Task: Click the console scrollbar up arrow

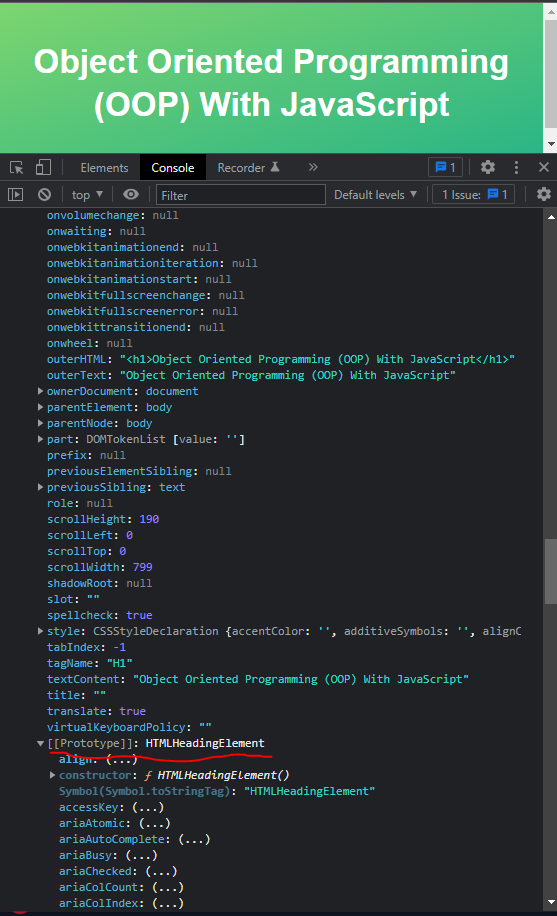Action: pyautogui.click(x=551, y=217)
